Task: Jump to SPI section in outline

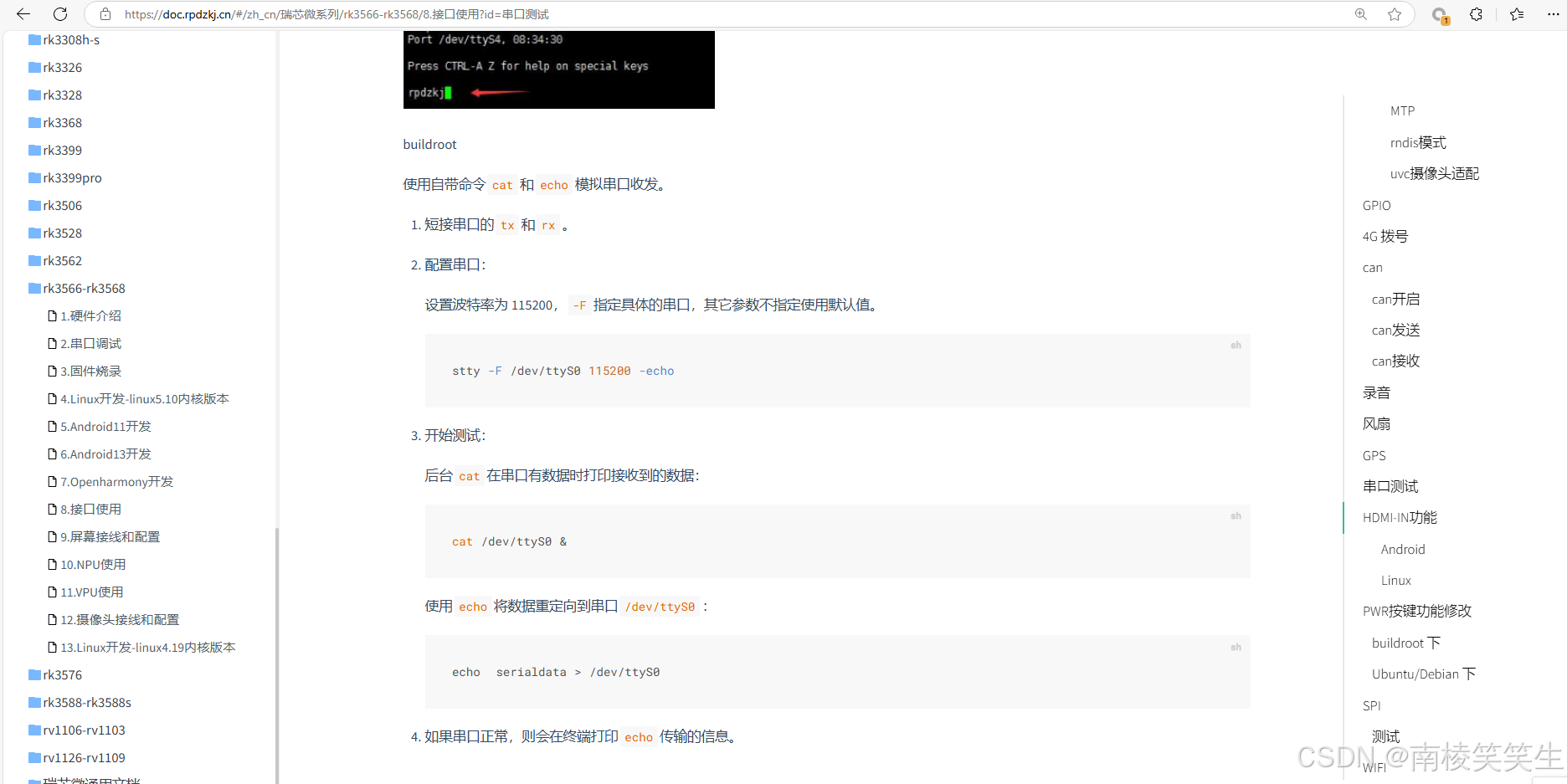Action: pyautogui.click(x=1372, y=705)
